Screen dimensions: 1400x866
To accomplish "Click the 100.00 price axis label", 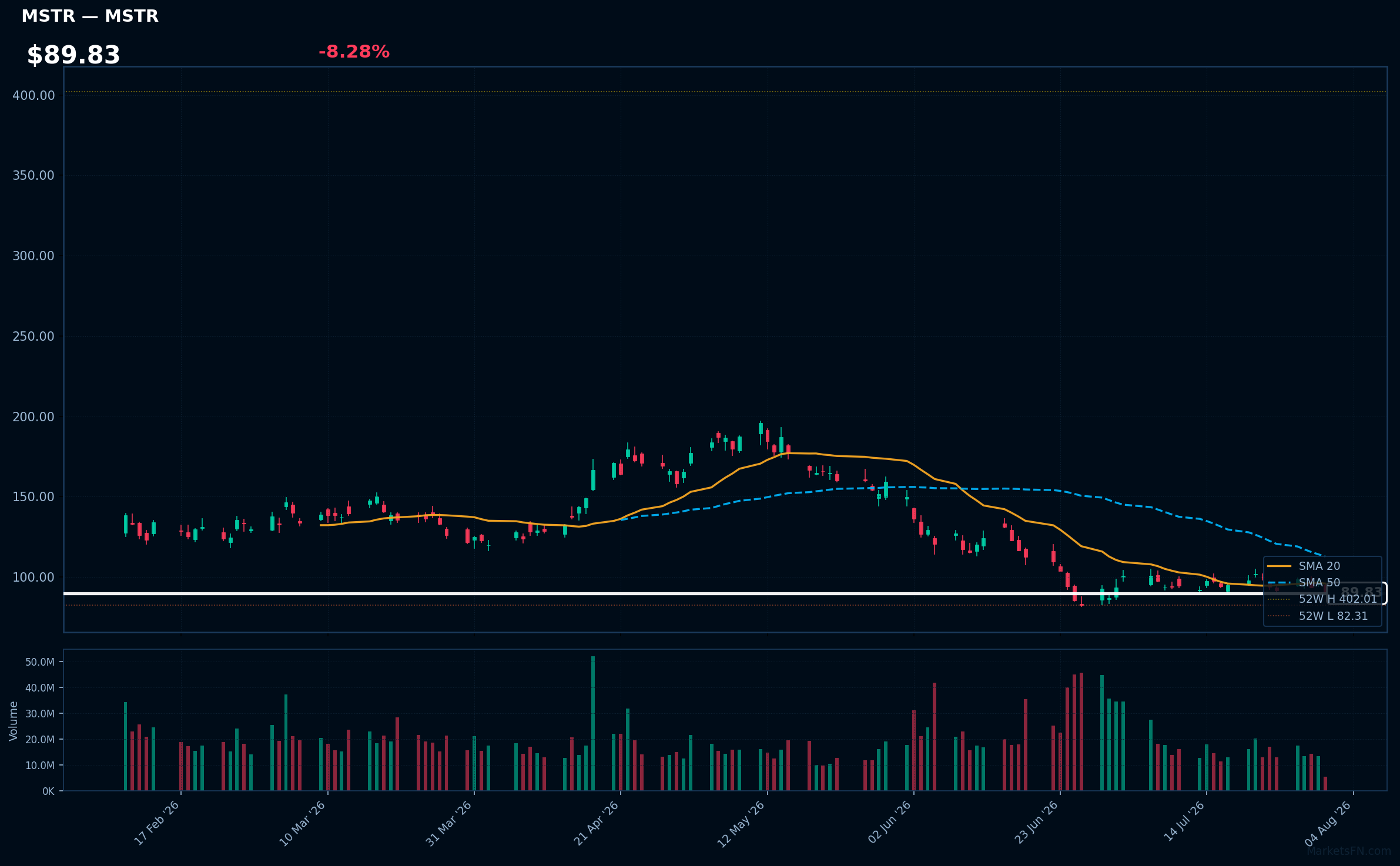I will click(x=34, y=578).
